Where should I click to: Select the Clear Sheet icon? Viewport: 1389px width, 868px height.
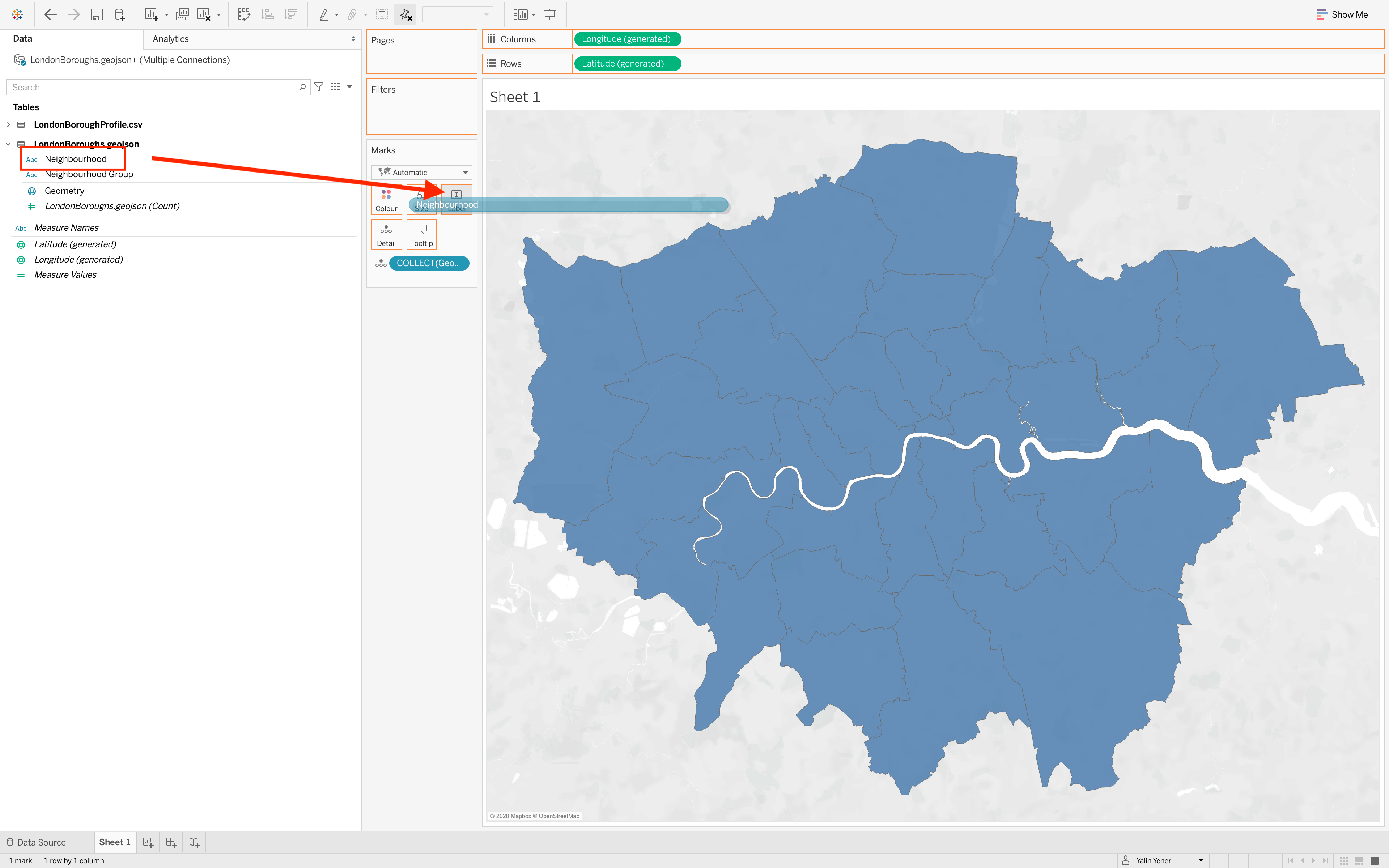pyautogui.click(x=204, y=14)
